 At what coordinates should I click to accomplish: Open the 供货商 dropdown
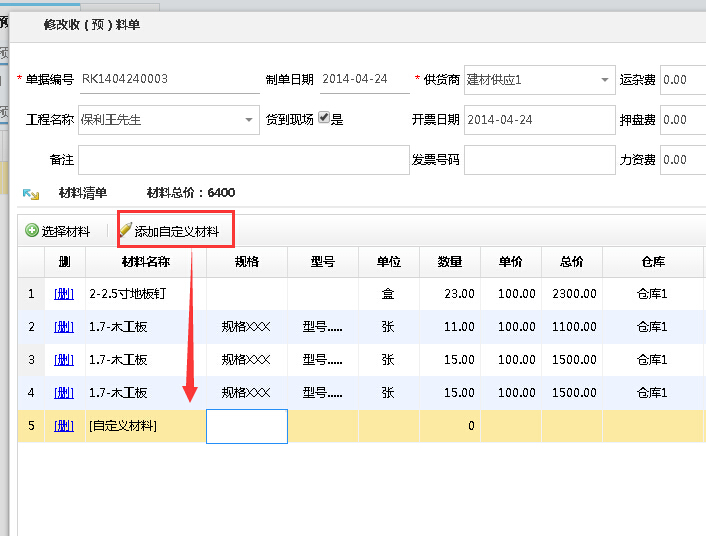pyautogui.click(x=606, y=80)
